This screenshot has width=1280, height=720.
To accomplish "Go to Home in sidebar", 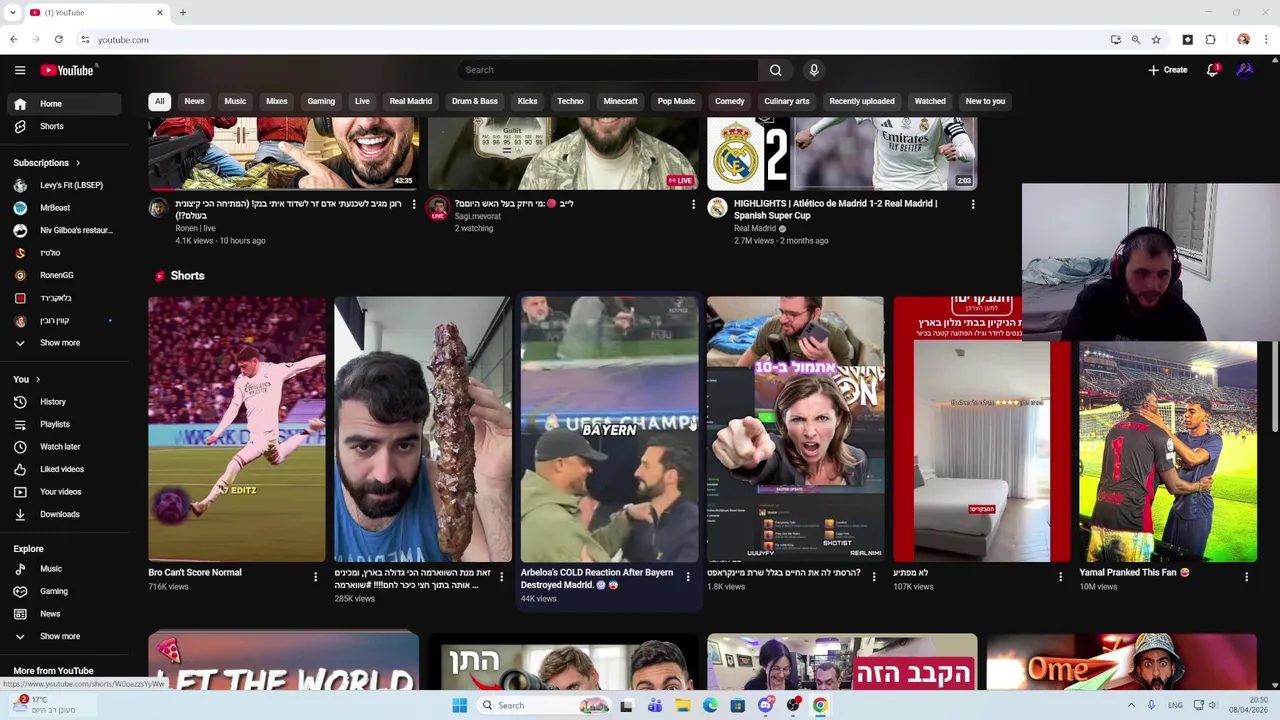I will click(x=62, y=104).
